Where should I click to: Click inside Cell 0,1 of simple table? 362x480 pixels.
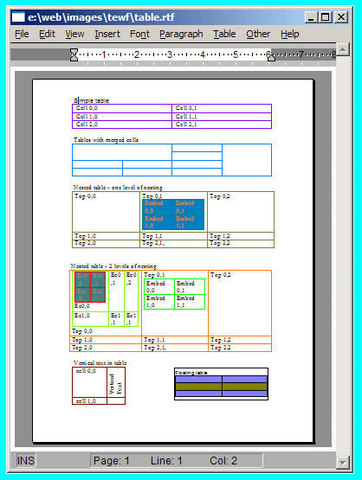tap(222, 108)
